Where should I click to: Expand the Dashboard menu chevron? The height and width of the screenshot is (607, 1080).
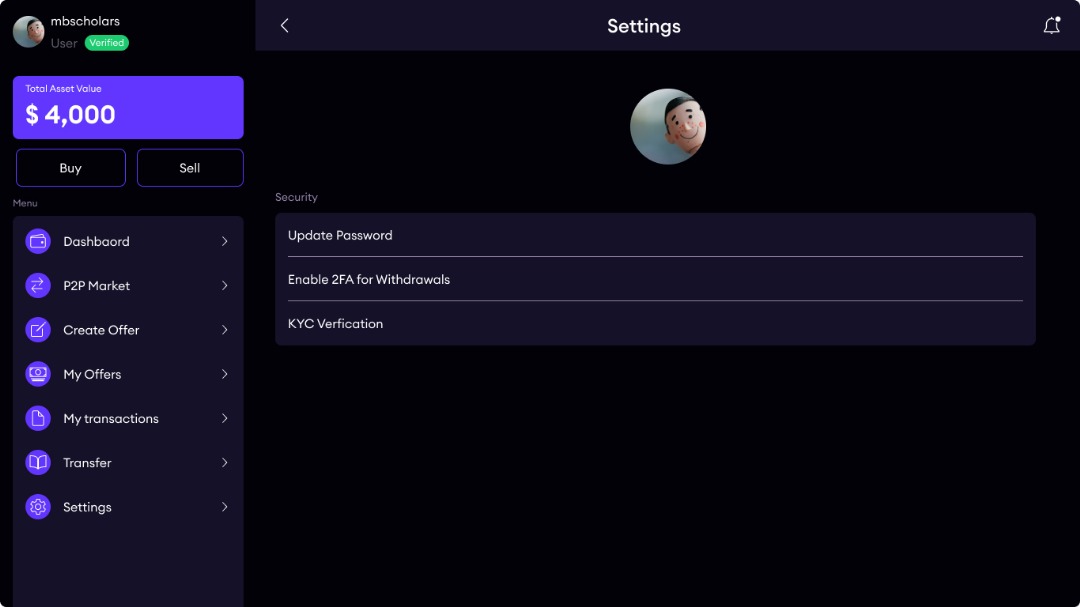[x=225, y=241]
